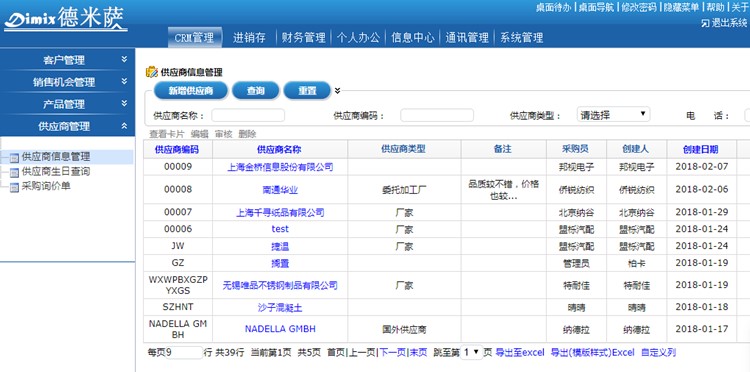This screenshot has width=750, height=372.
Task: Click the 退出系统 exit icon
Action: point(705,23)
